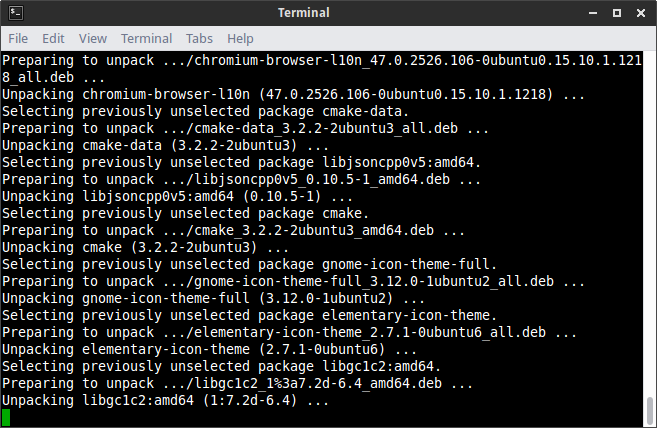Click the "Unpacking libgc1c2:amd64" output line

click(x=166, y=401)
